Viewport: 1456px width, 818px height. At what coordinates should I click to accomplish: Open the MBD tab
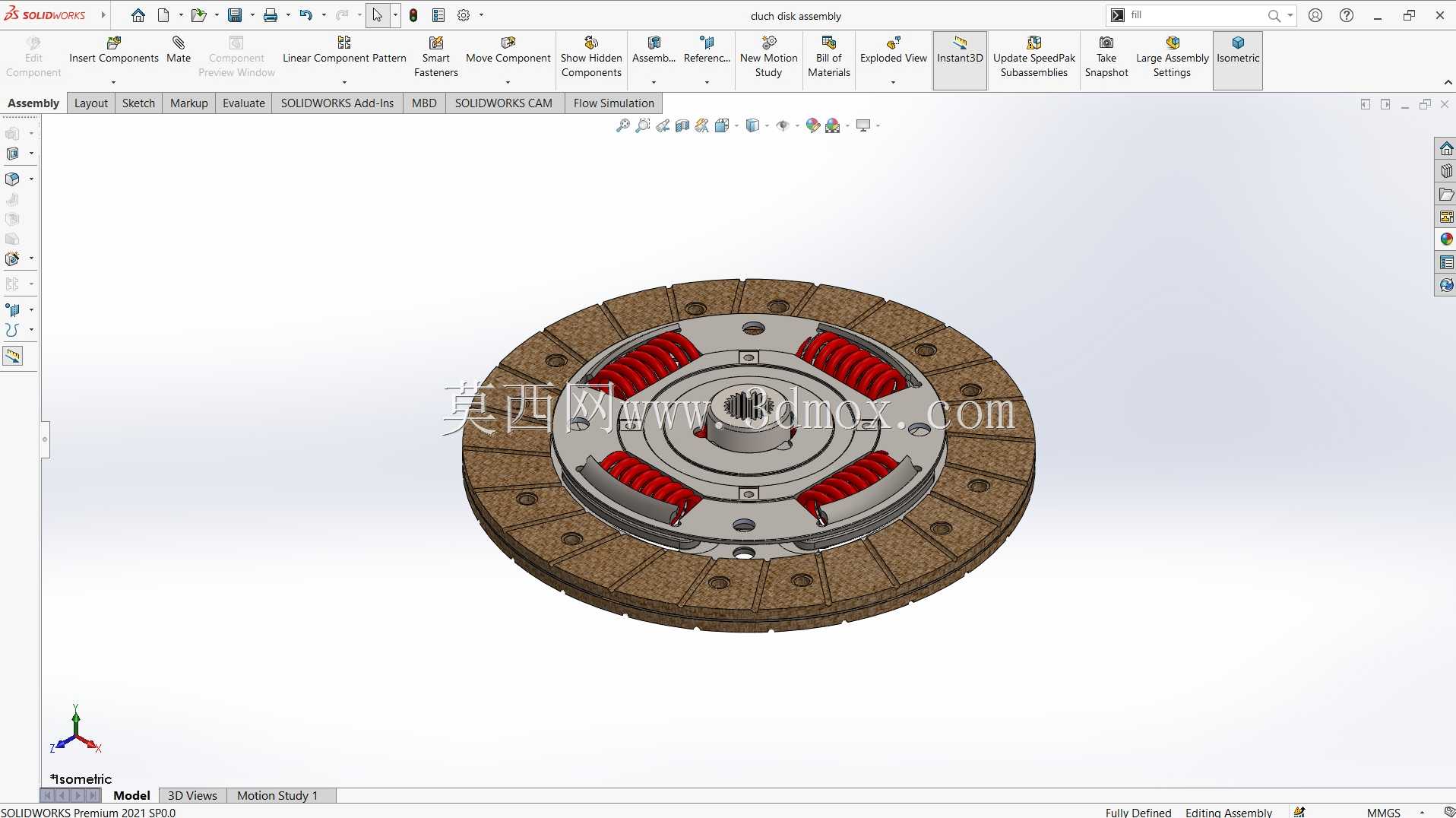pos(424,103)
